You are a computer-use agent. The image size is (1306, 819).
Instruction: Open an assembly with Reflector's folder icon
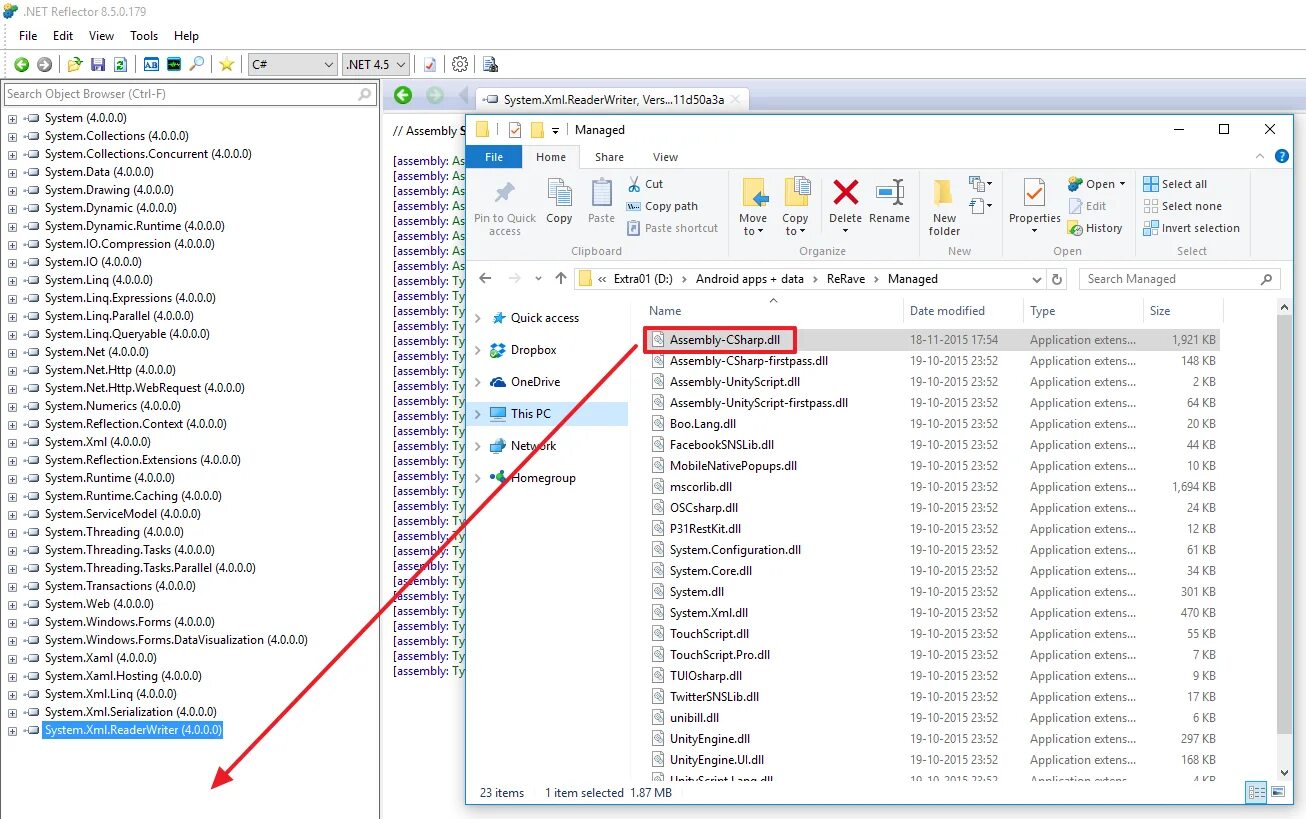(75, 64)
